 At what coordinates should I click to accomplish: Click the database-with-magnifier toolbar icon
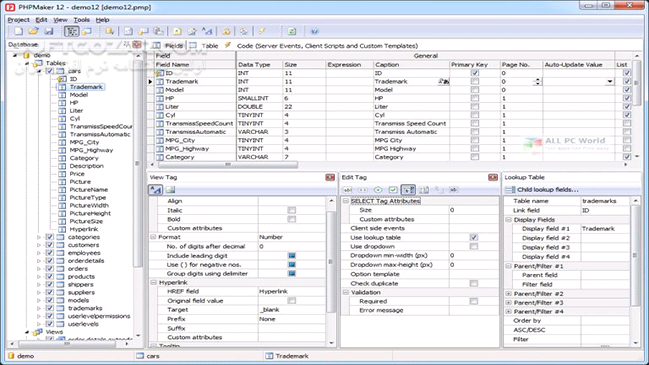109,31
